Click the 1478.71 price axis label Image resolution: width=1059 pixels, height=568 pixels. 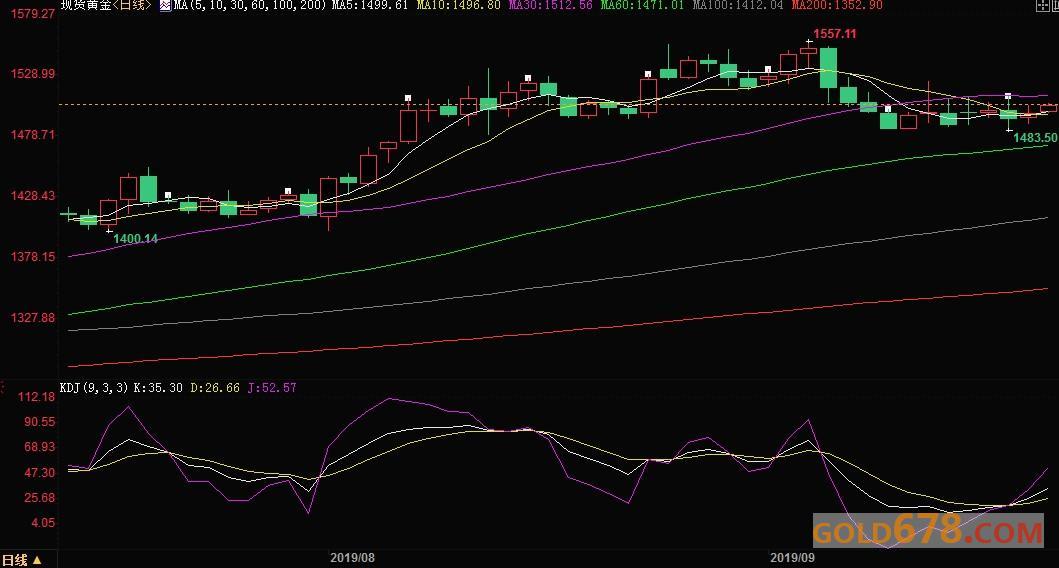pos(33,135)
